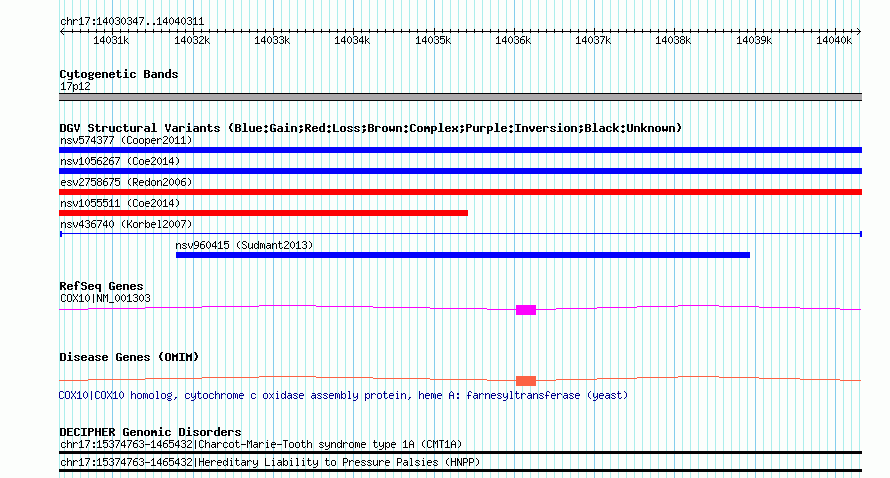The width and height of the screenshot is (890, 478).
Task: Click the nsv574377 (Cooper2011) blue gain bar
Action: point(460,150)
